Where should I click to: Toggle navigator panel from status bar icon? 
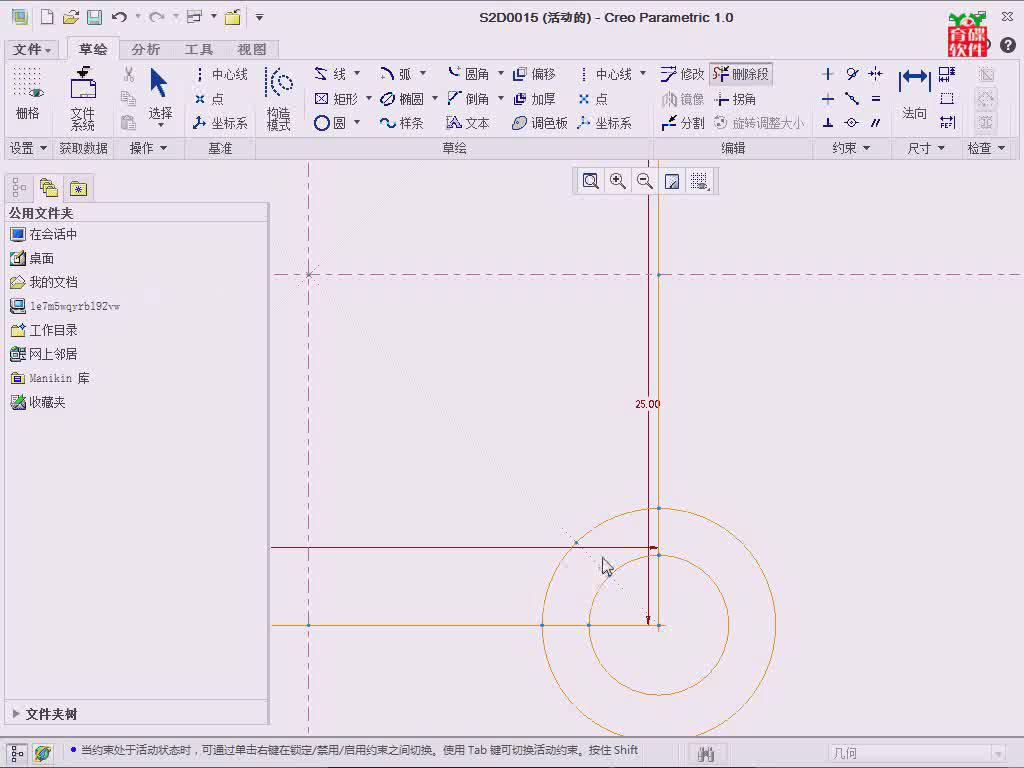click(x=17, y=753)
